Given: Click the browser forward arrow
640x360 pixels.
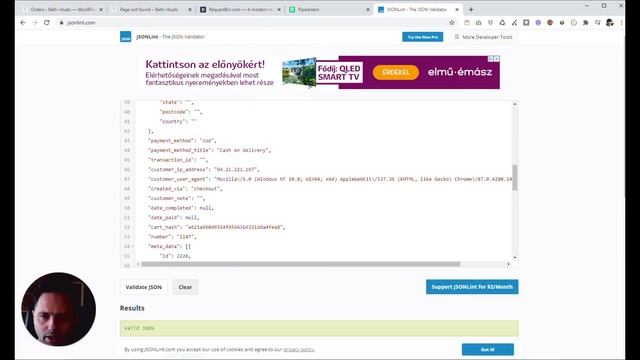Looking at the screenshot, I should click(x=35, y=23).
